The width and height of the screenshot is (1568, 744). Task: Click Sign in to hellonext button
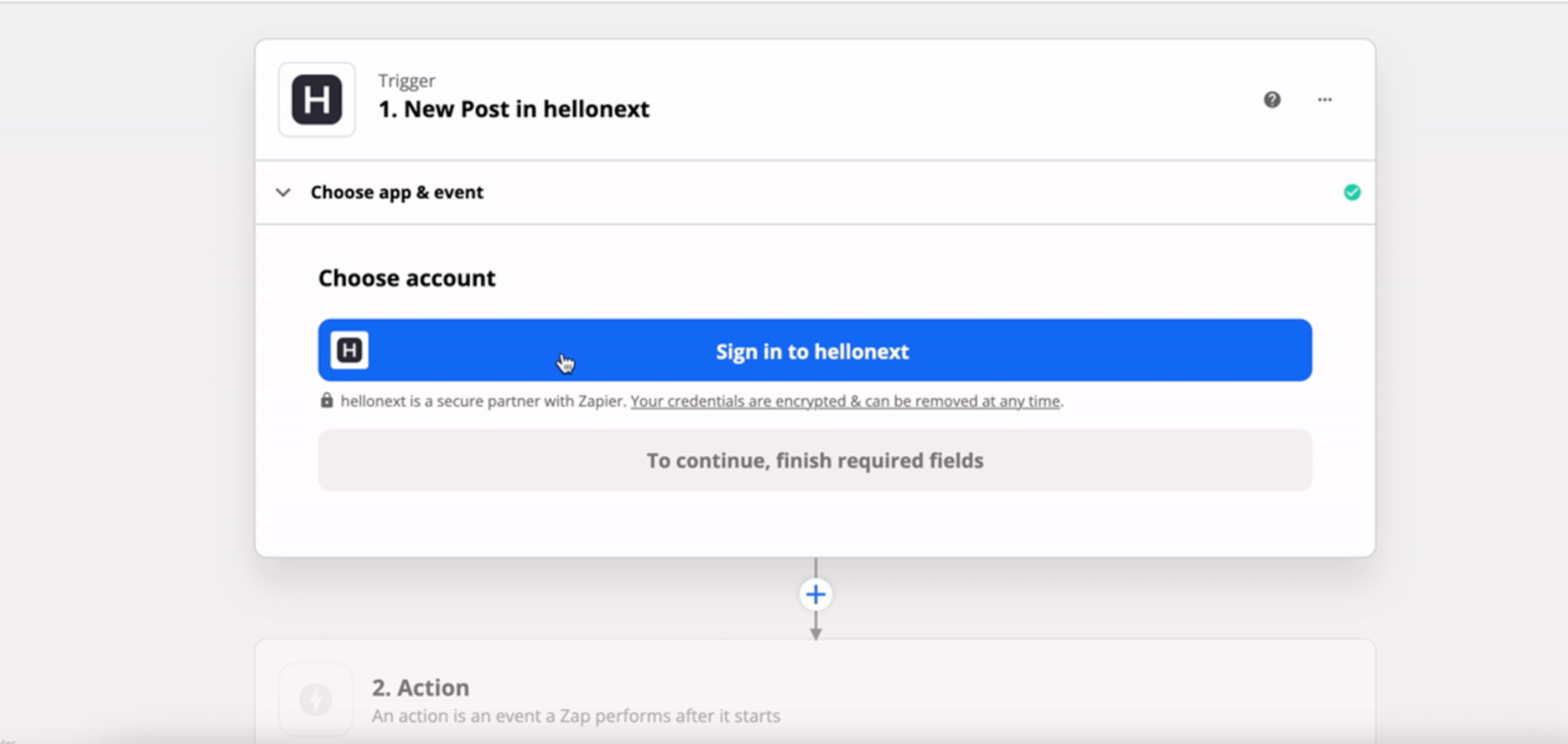815,350
